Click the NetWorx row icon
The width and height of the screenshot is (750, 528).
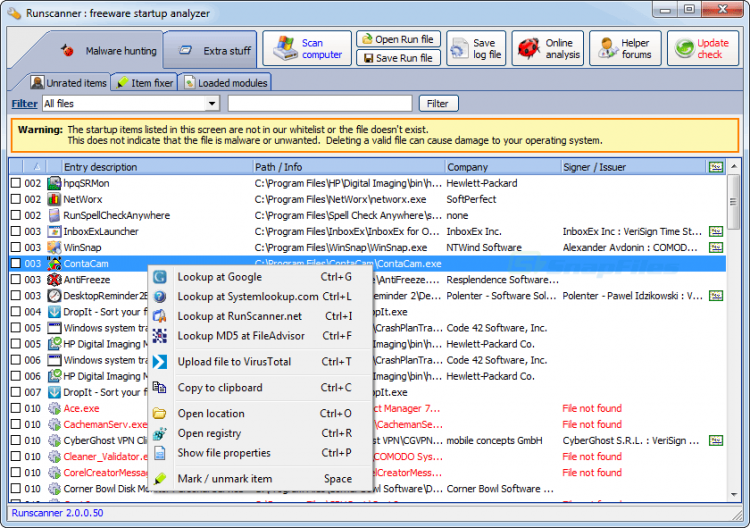(x=54, y=199)
